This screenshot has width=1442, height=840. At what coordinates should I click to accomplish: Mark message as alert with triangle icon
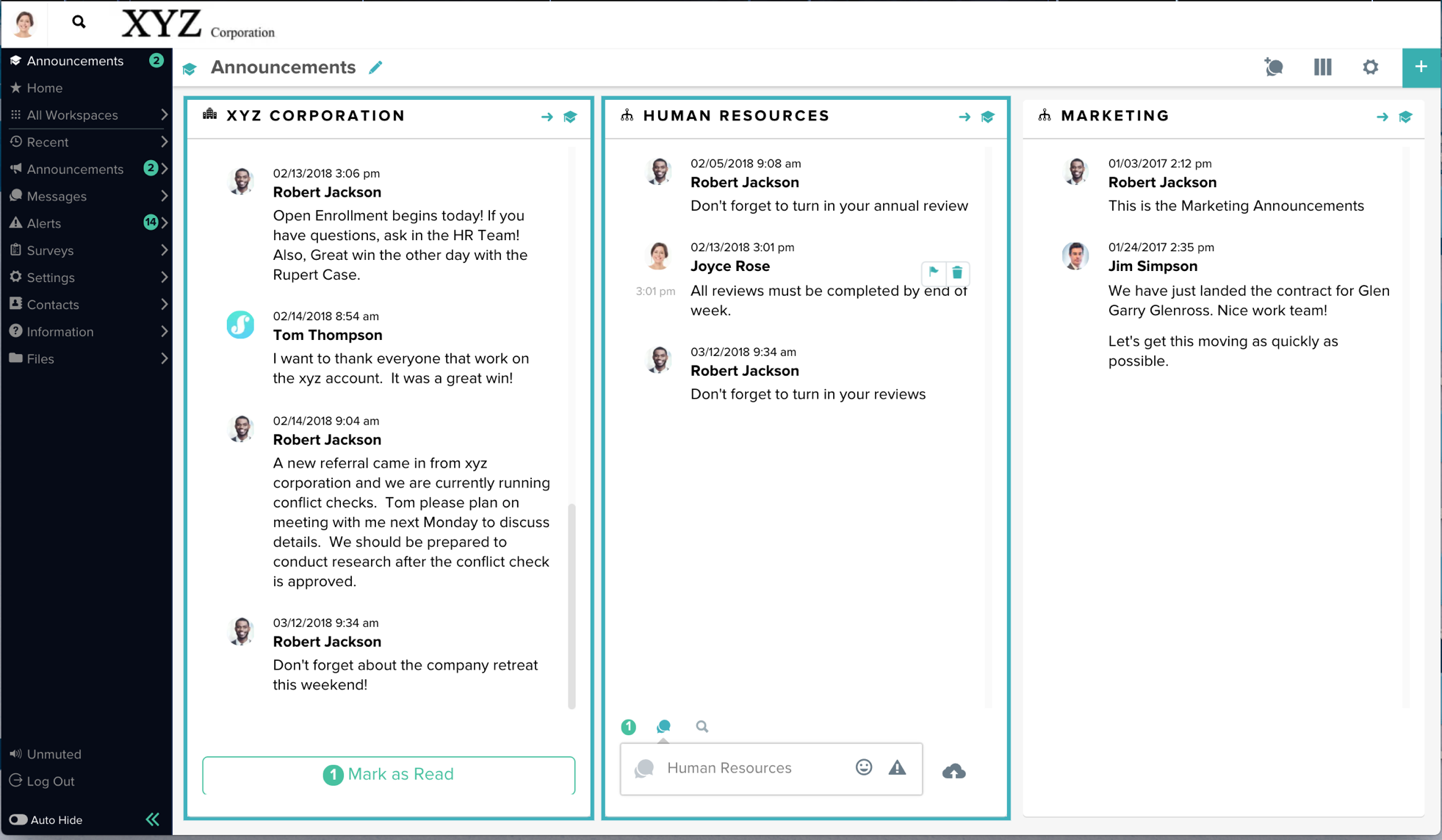pos(897,768)
